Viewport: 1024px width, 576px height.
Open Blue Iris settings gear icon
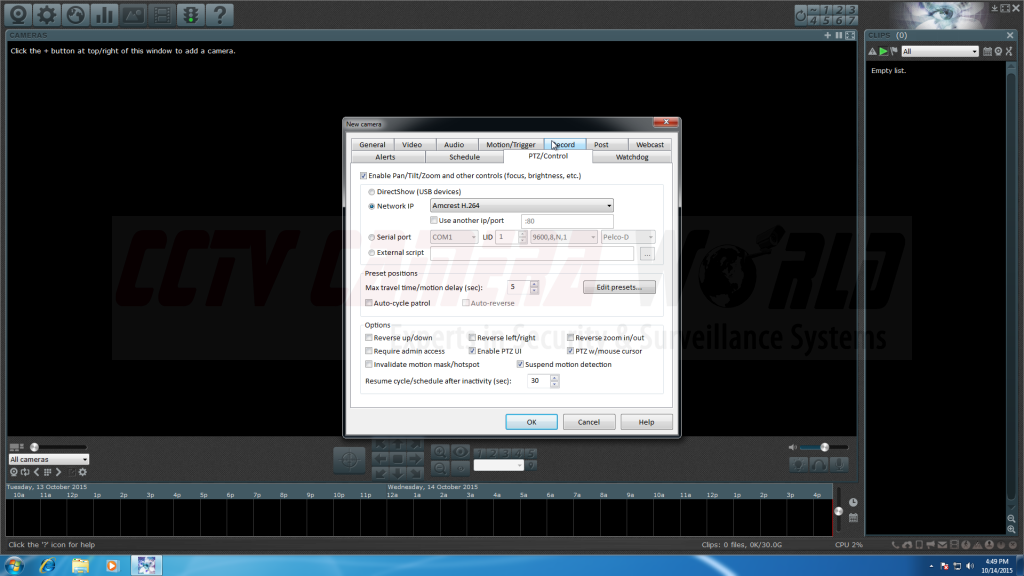click(x=46, y=14)
